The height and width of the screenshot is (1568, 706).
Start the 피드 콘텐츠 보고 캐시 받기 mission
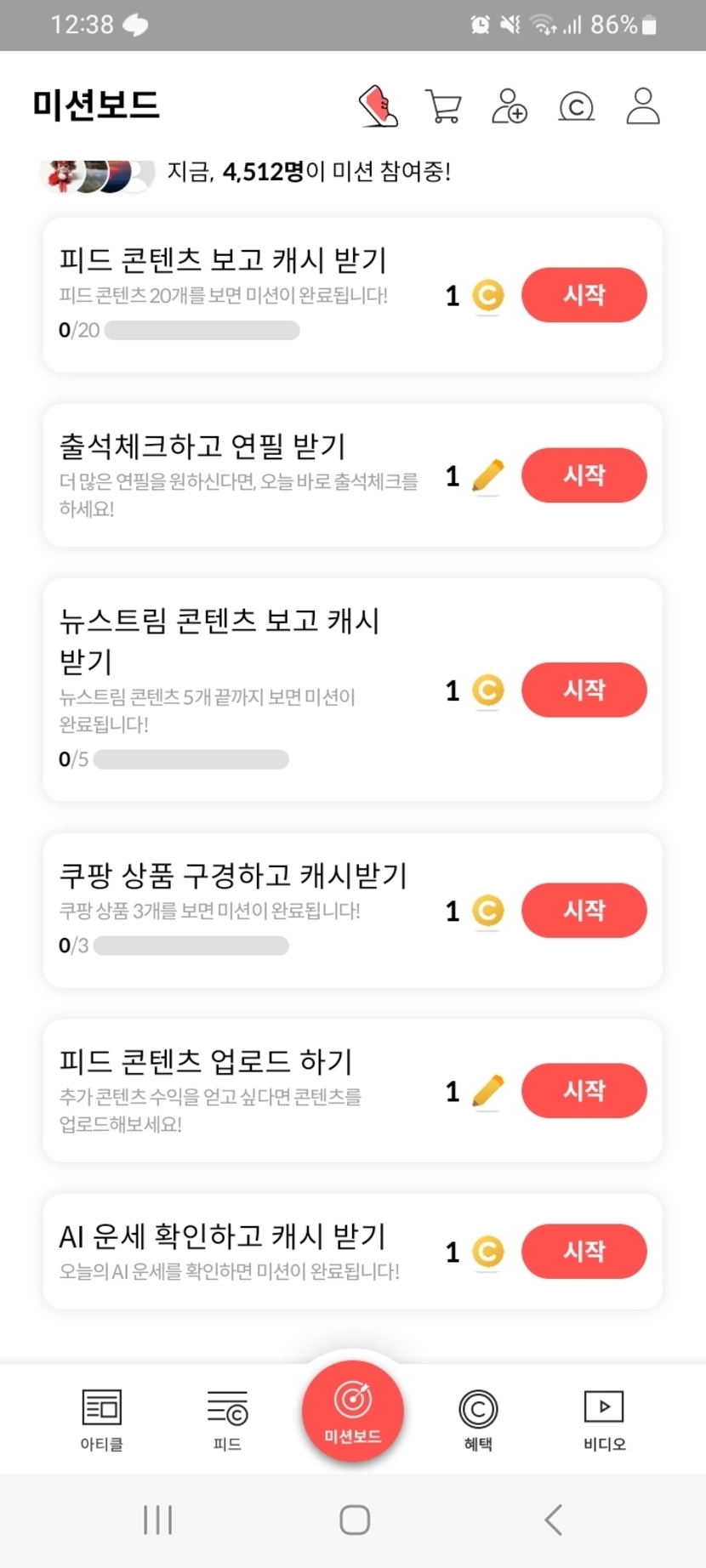584,295
